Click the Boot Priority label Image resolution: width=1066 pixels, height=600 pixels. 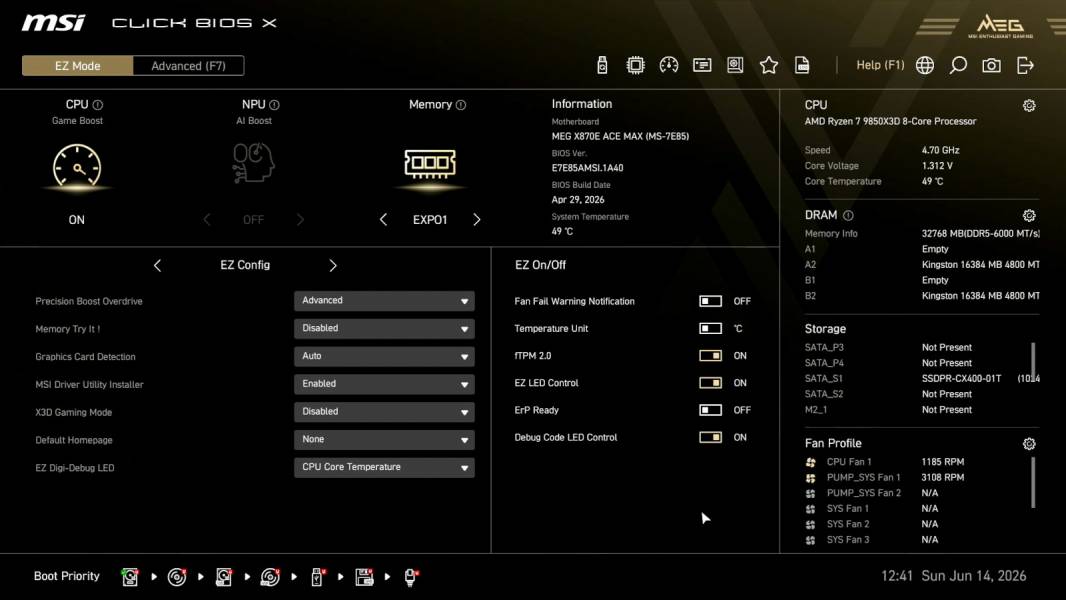tap(67, 576)
